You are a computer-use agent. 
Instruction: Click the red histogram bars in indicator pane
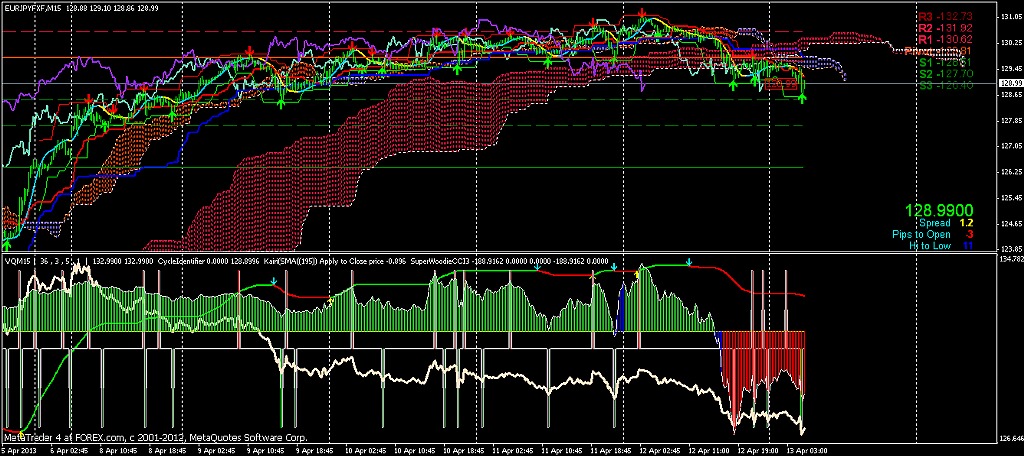762,360
